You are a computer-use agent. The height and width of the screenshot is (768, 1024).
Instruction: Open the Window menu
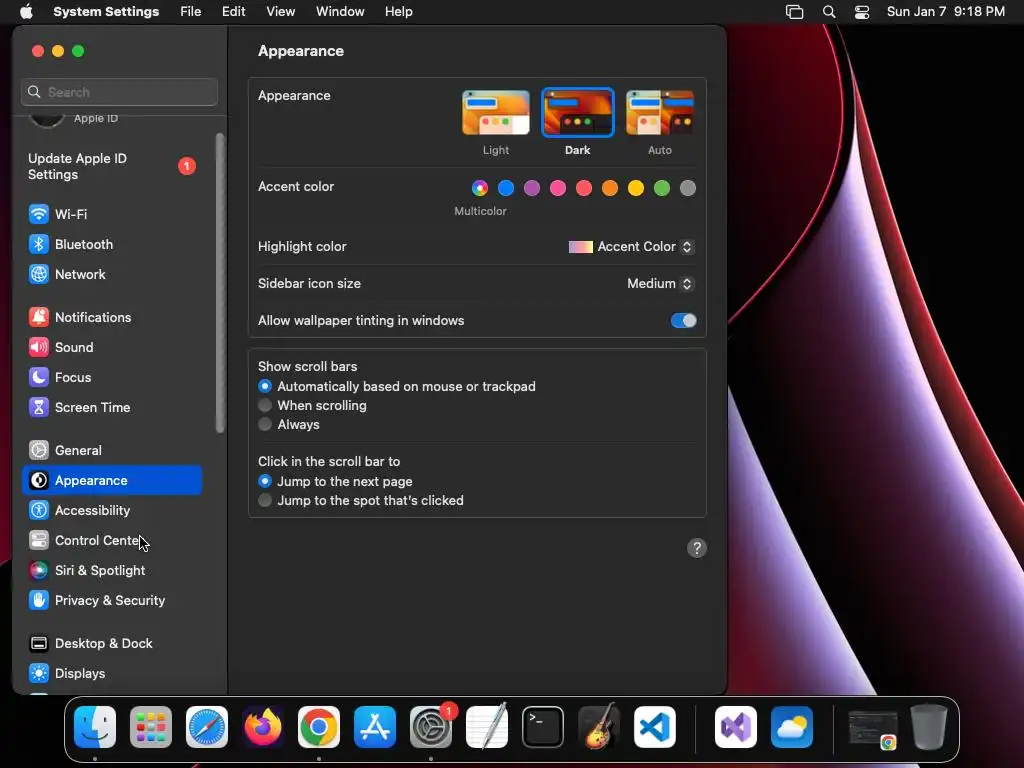click(340, 12)
